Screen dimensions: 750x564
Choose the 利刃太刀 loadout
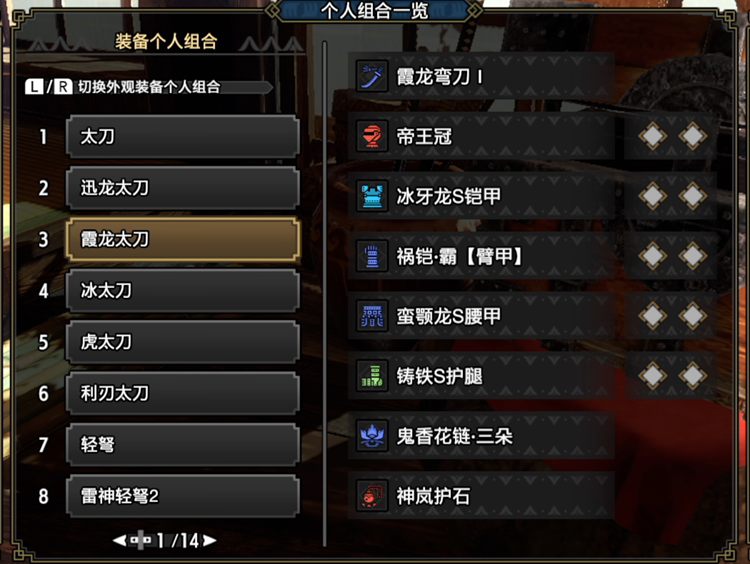(x=183, y=393)
